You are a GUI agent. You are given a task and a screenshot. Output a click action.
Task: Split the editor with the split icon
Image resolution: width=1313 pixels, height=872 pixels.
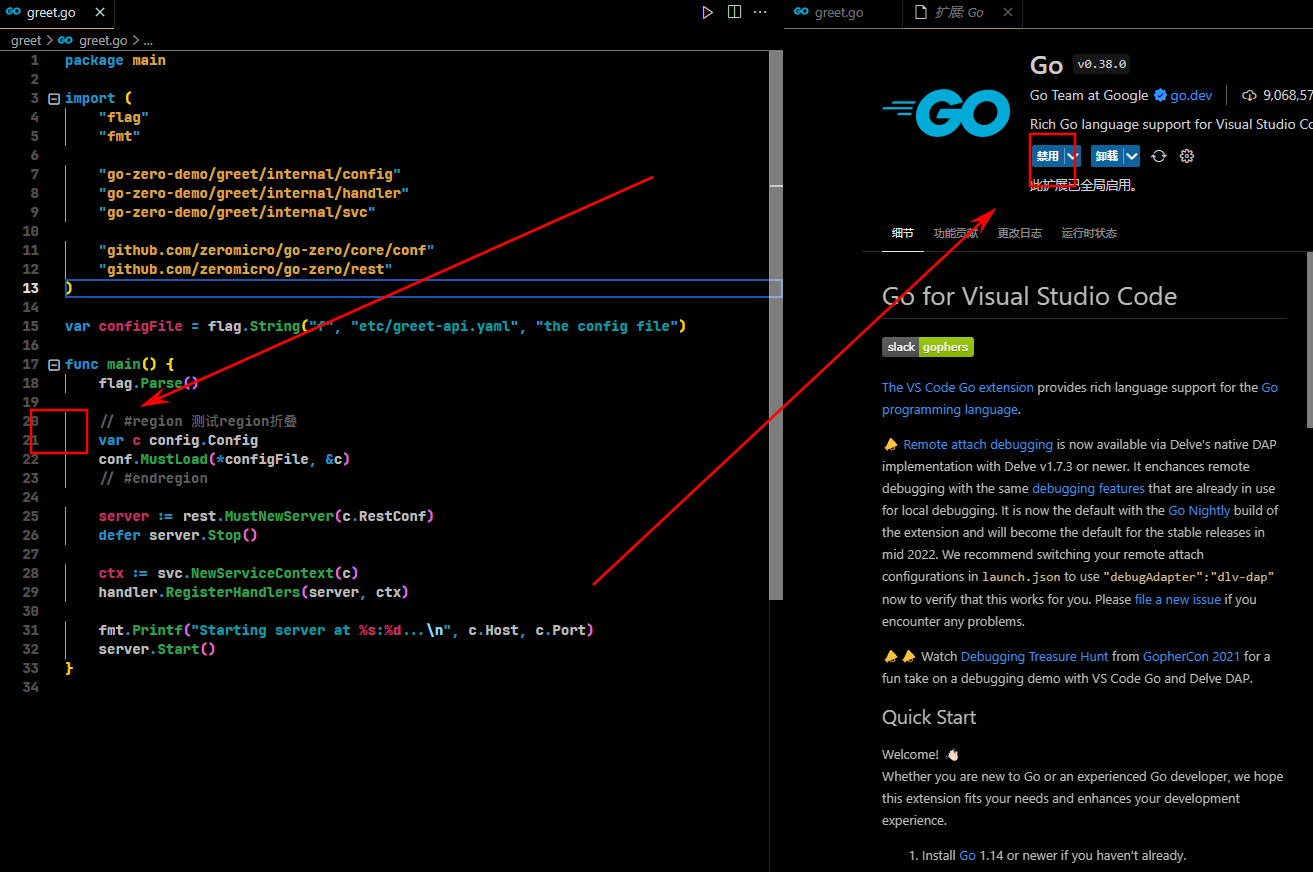click(x=734, y=11)
